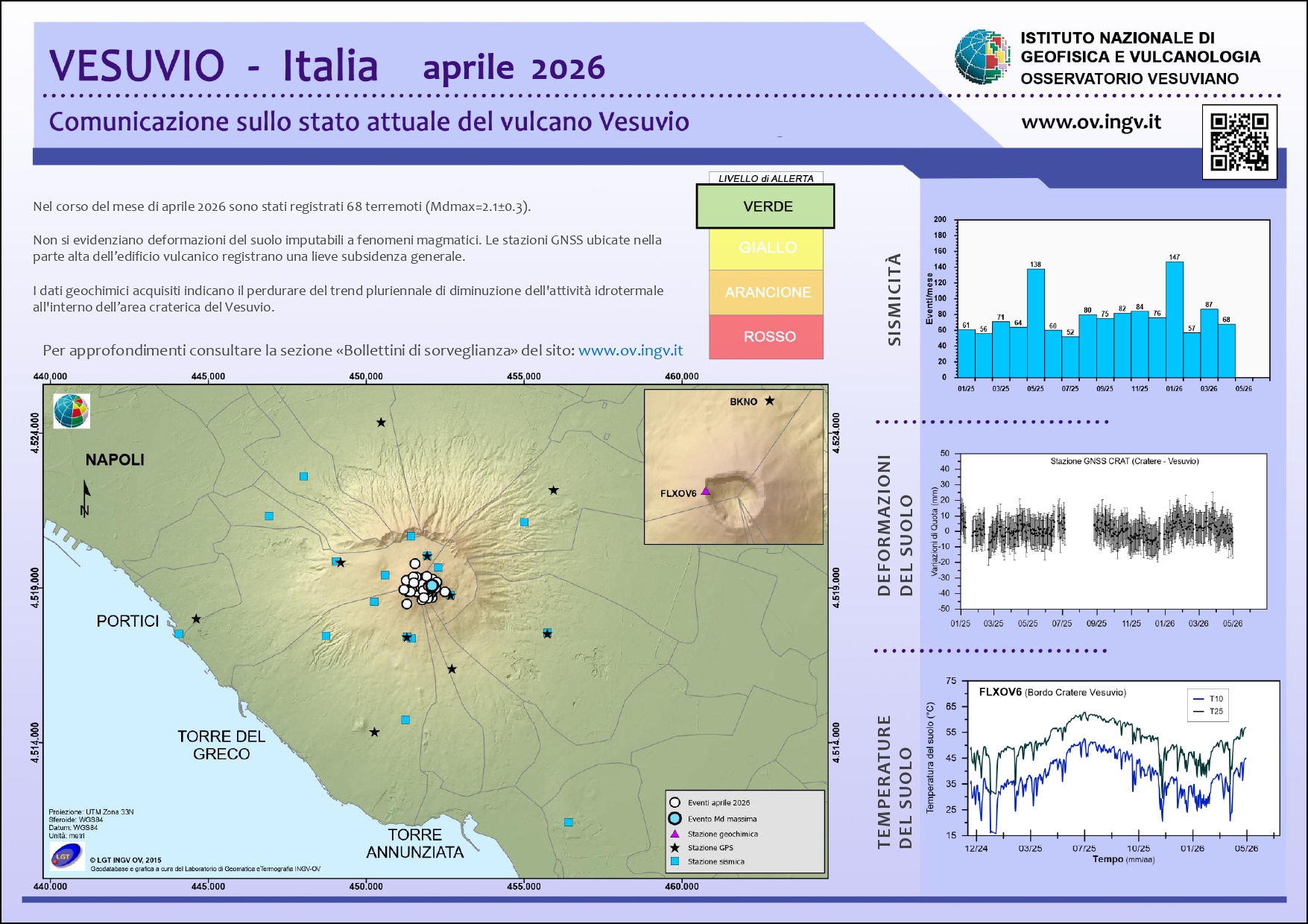Screen dimensions: 1308x924
Task: Click the BKNO GPS station star
Action: [770, 401]
